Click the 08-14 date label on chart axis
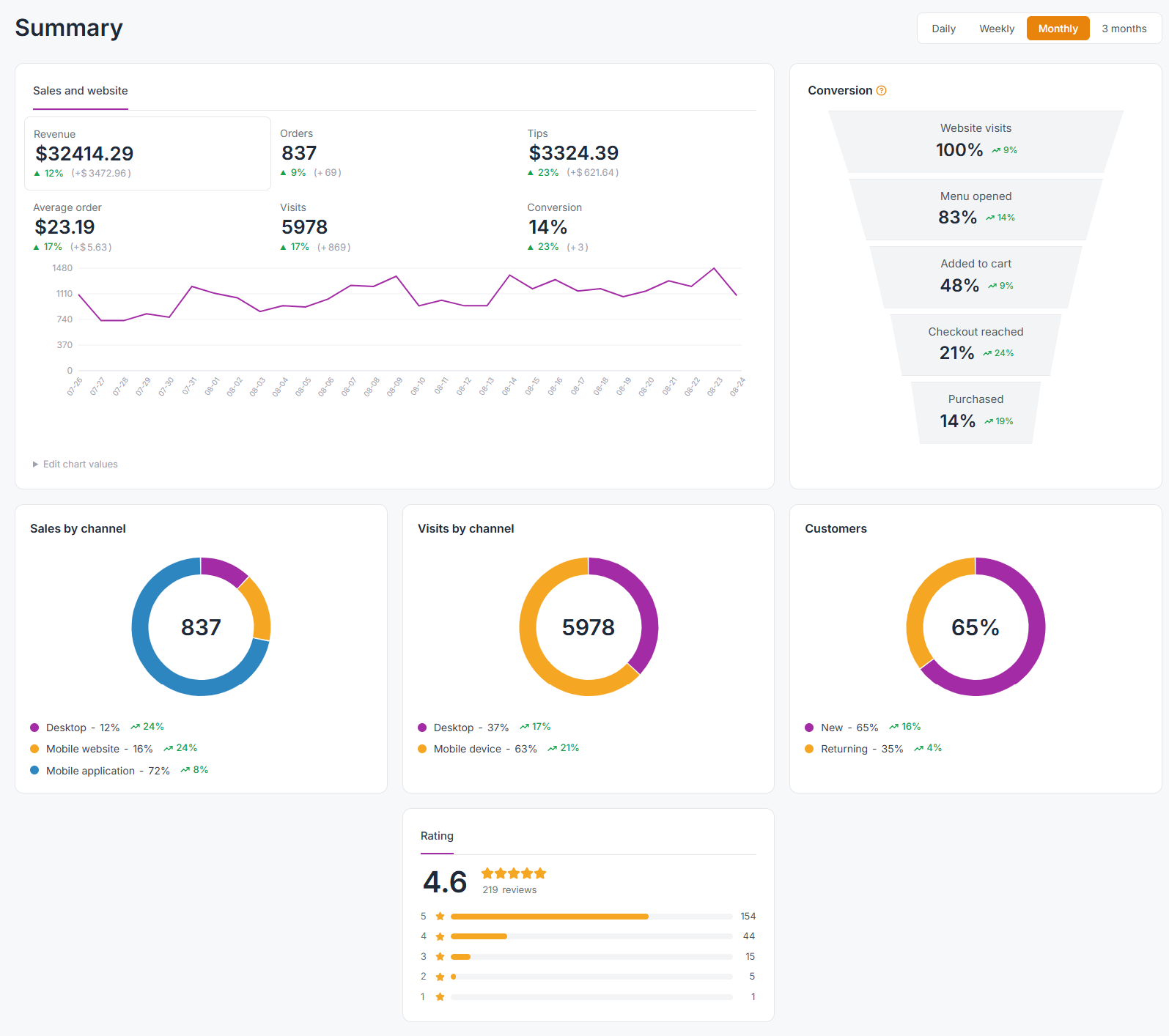The height and width of the screenshot is (1036, 1169). tap(509, 386)
